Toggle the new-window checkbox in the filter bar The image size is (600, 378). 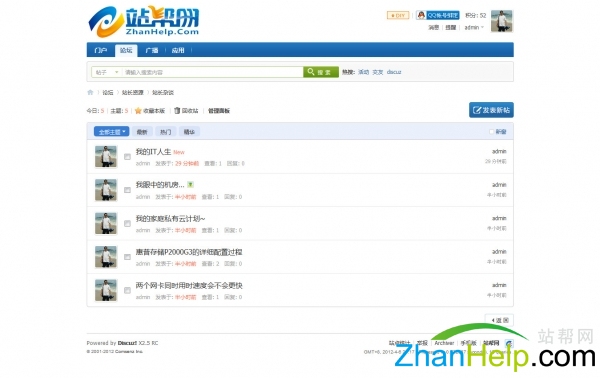click(x=492, y=132)
